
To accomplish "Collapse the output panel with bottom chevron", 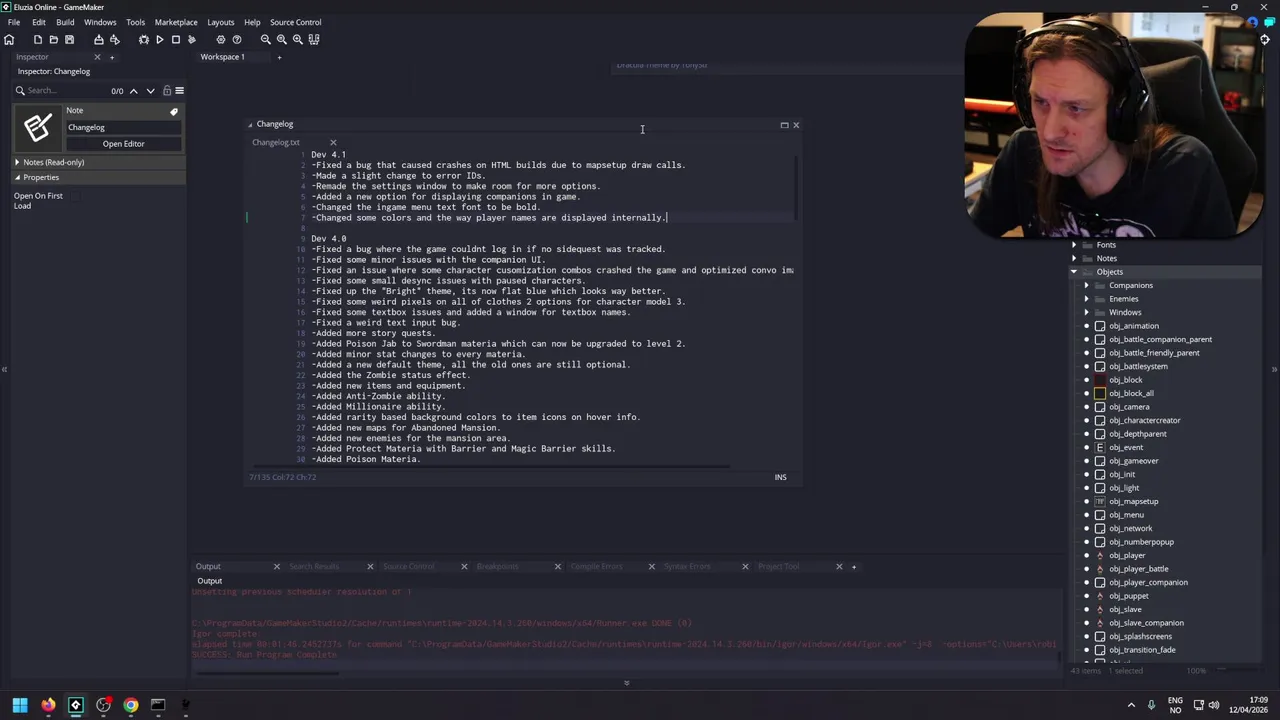I will pyautogui.click(x=626, y=683).
